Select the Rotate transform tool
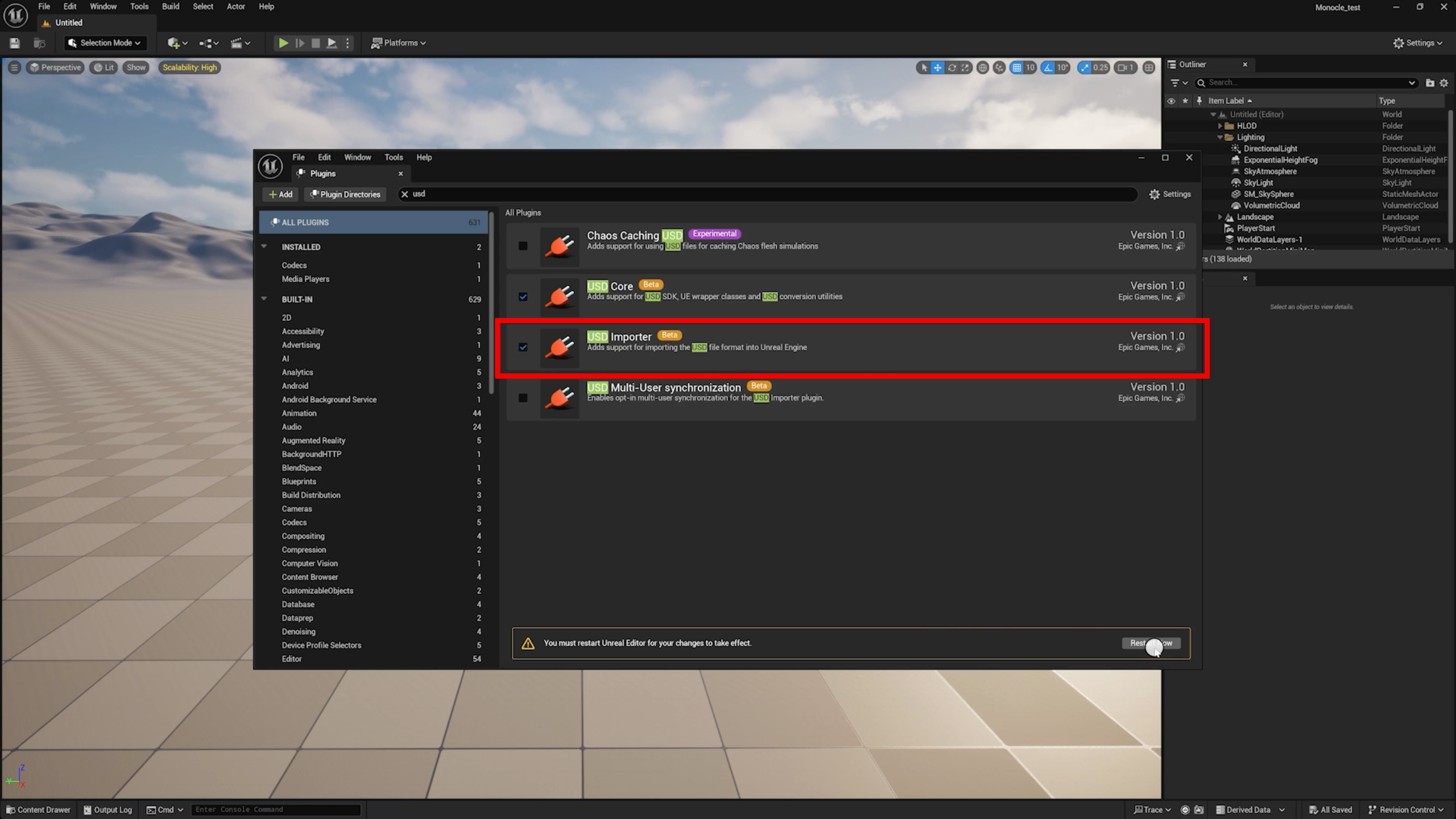 952,67
